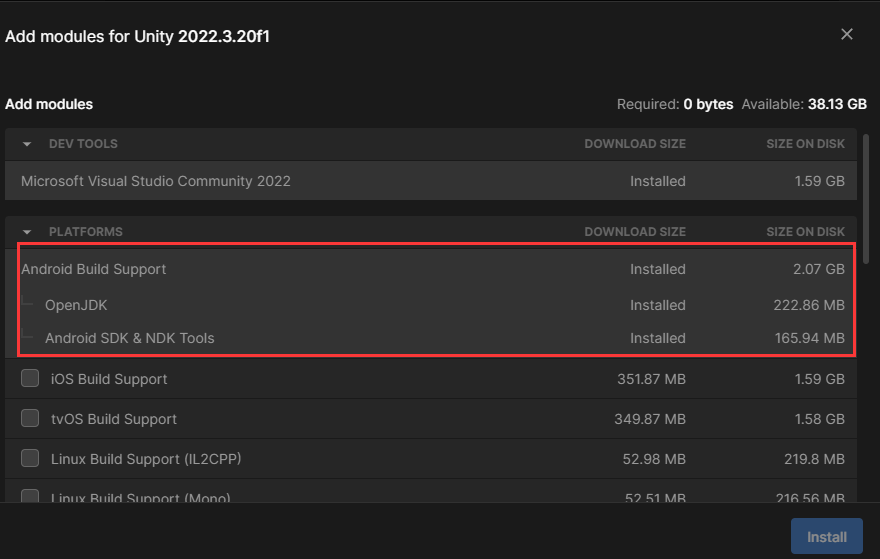
Task: Click the PLATFORMS section header label
Action: point(85,232)
